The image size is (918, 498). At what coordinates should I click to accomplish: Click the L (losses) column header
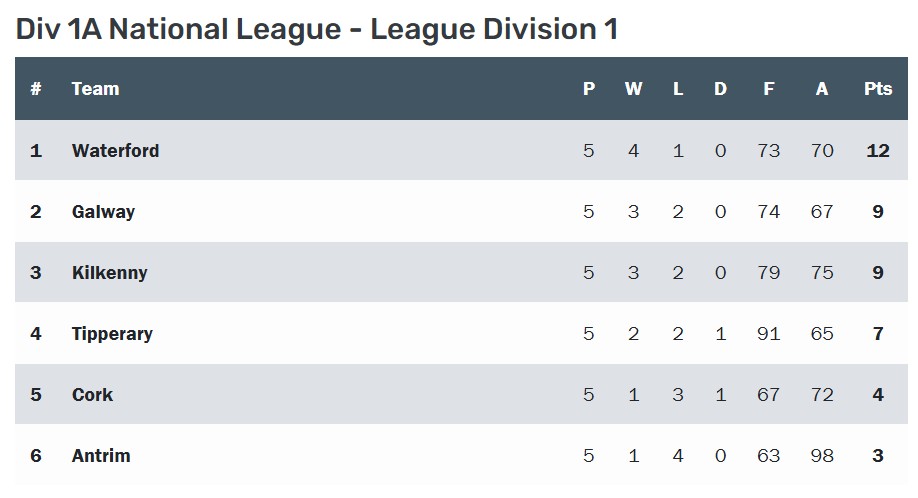(677, 89)
